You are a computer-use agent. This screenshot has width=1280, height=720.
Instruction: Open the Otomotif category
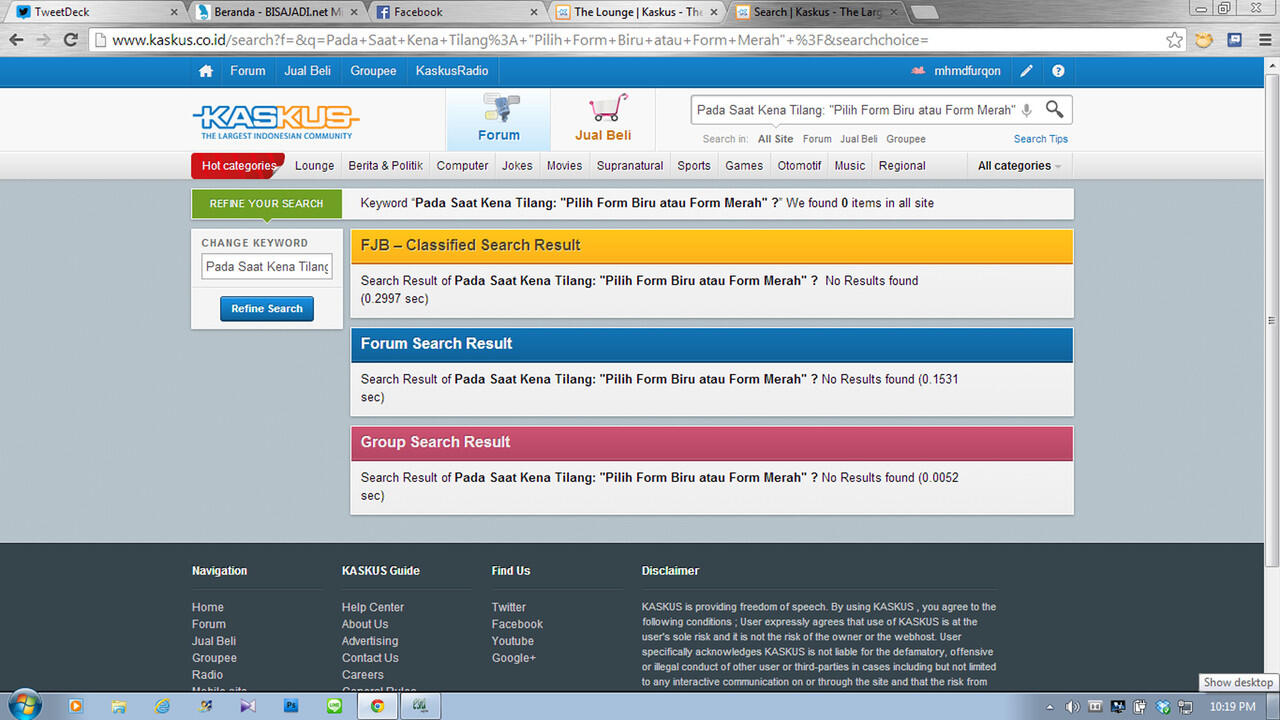(x=799, y=166)
